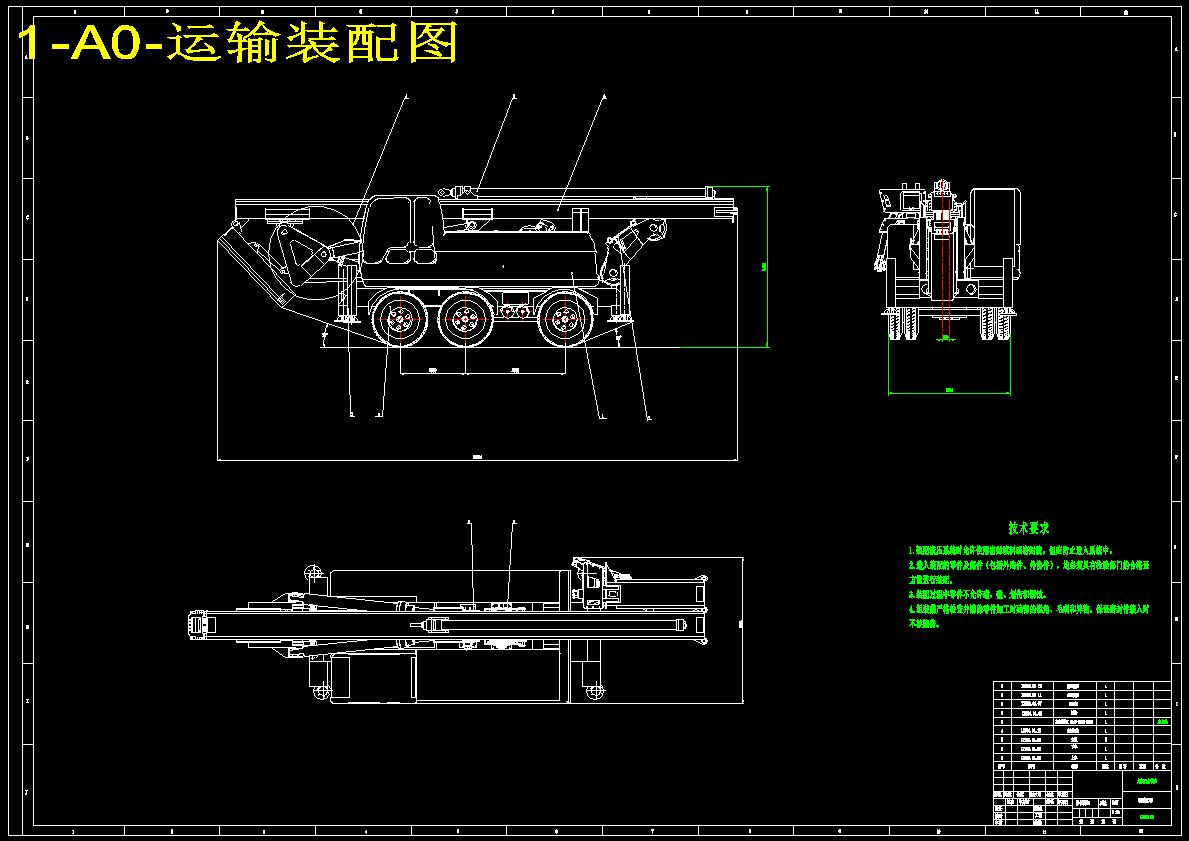
Task: Click the technical requirement line numbered 3
Action: point(977,595)
